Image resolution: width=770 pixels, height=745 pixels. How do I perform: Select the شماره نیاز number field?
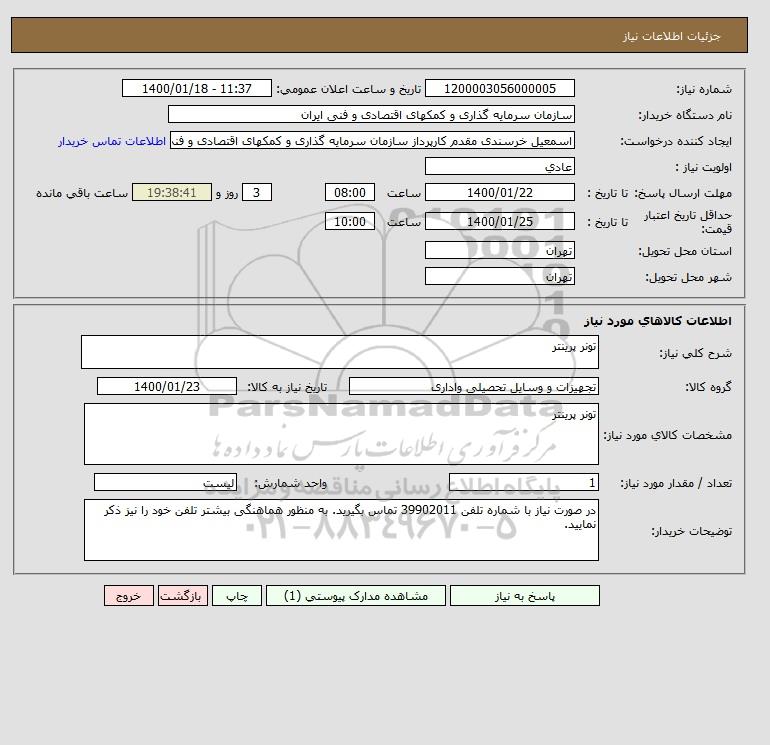[499, 88]
